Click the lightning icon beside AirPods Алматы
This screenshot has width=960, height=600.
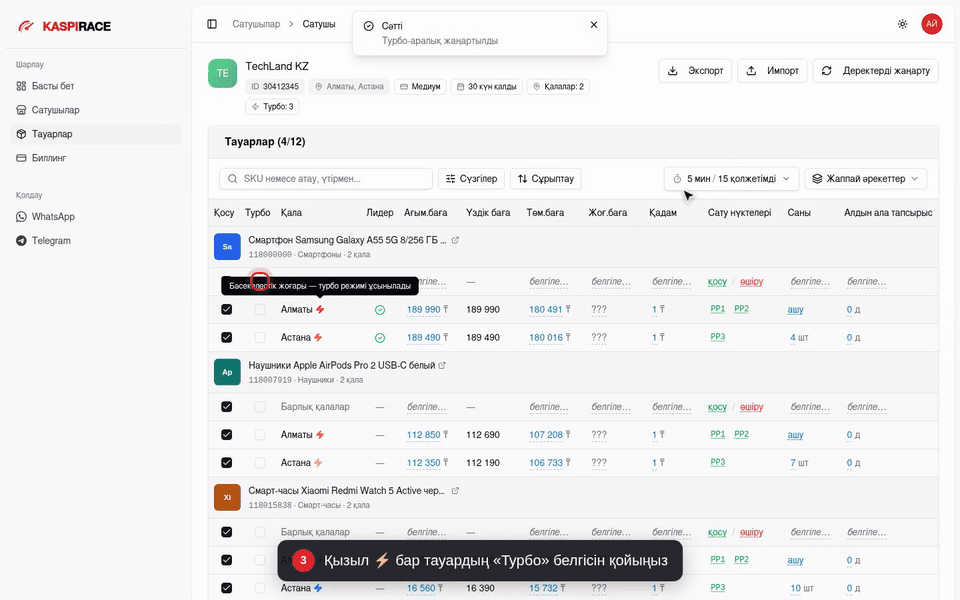click(320, 435)
